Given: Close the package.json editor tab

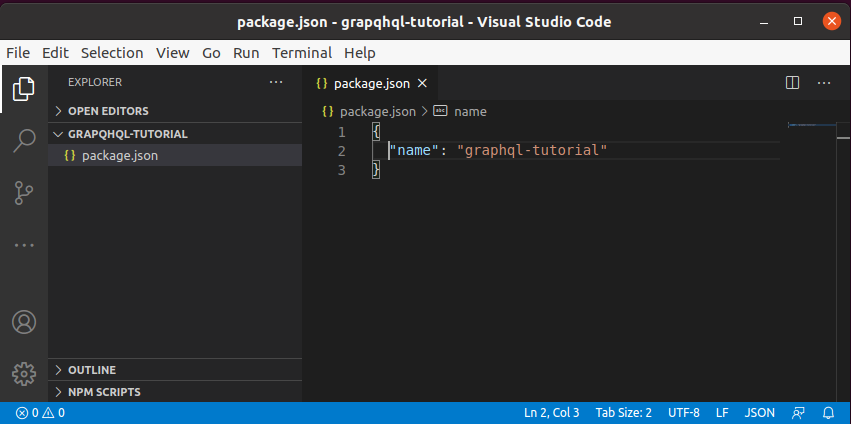Looking at the screenshot, I should pos(422,84).
